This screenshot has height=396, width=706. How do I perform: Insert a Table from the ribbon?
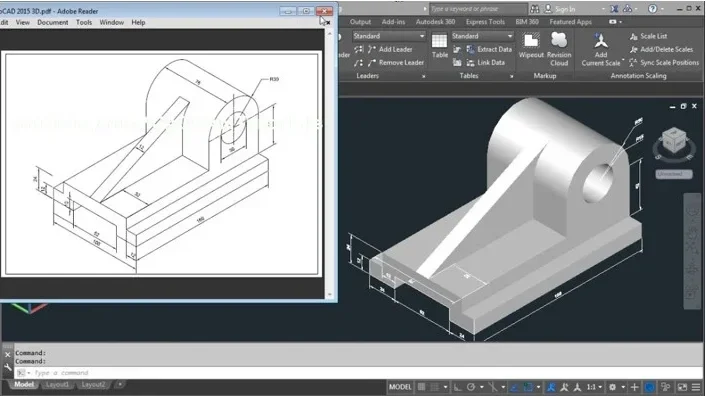tap(439, 45)
